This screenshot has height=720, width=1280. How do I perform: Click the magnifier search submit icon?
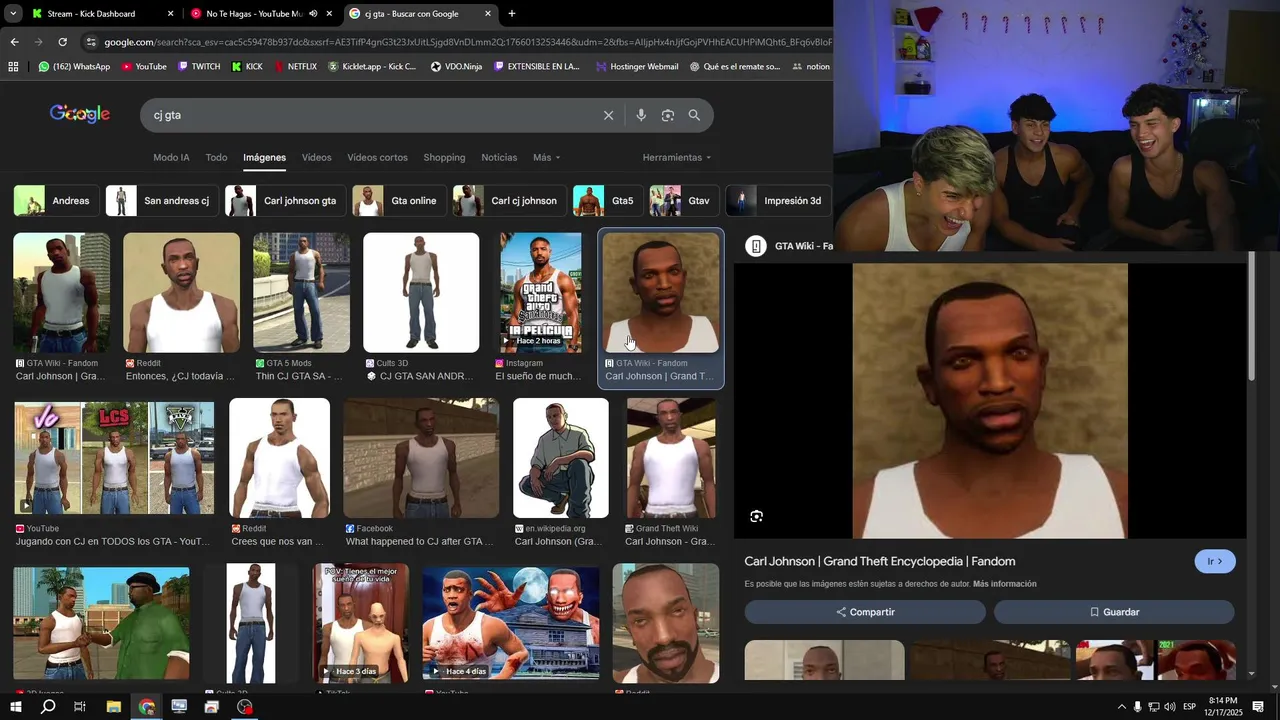694,115
